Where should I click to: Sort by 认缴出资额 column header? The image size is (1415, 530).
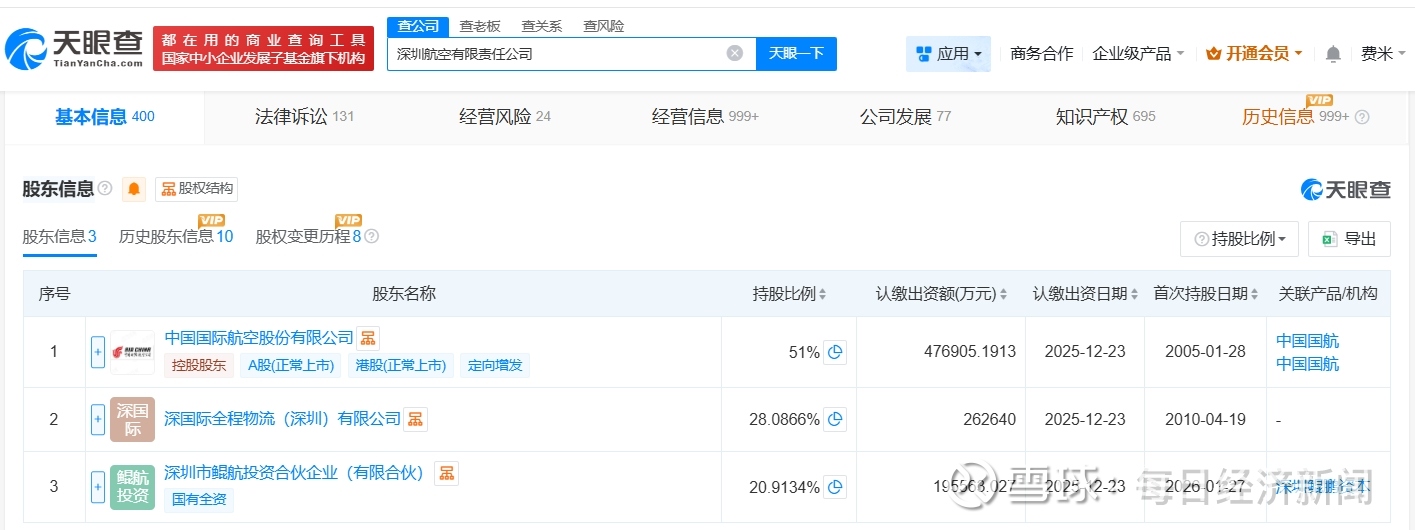click(941, 294)
